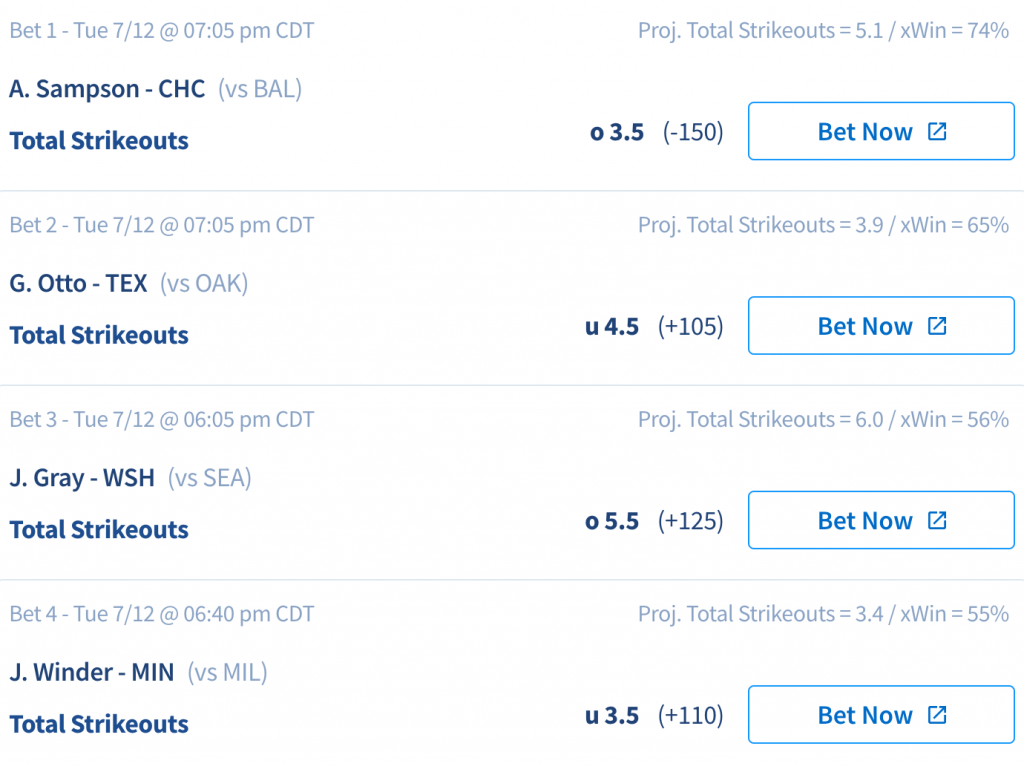Click Bet Now for J. Winder strikeouts
The height and width of the screenshot is (775, 1024).
coord(881,715)
